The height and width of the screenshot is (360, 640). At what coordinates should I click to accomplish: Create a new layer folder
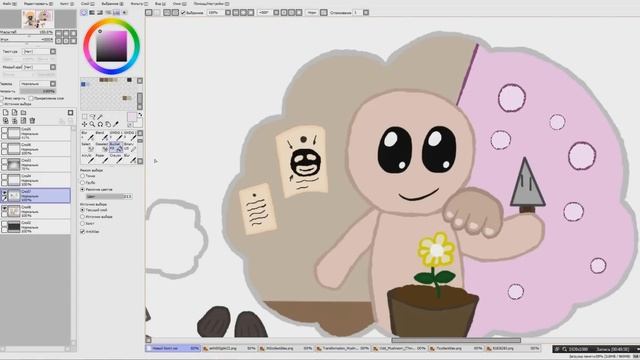coord(24,112)
